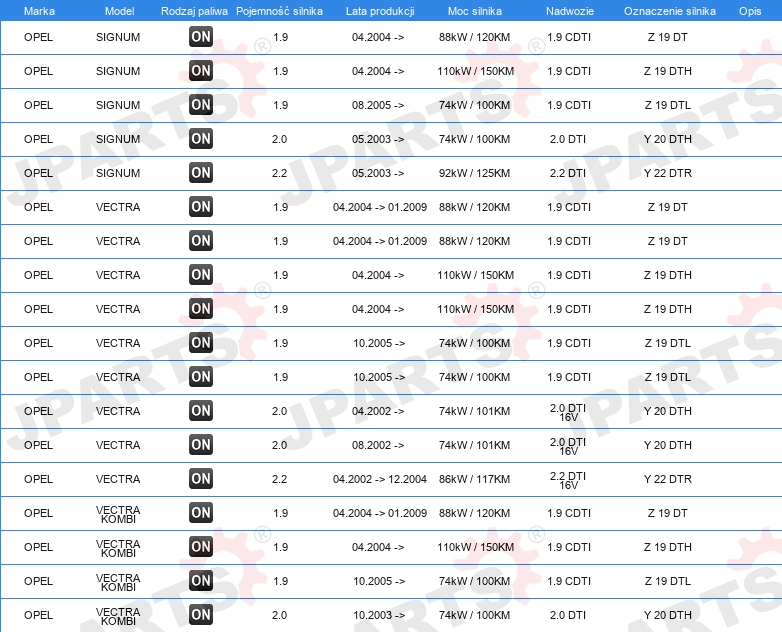Click VECTRA model in the 2.2 engine row
782x632 pixels.
118,479
